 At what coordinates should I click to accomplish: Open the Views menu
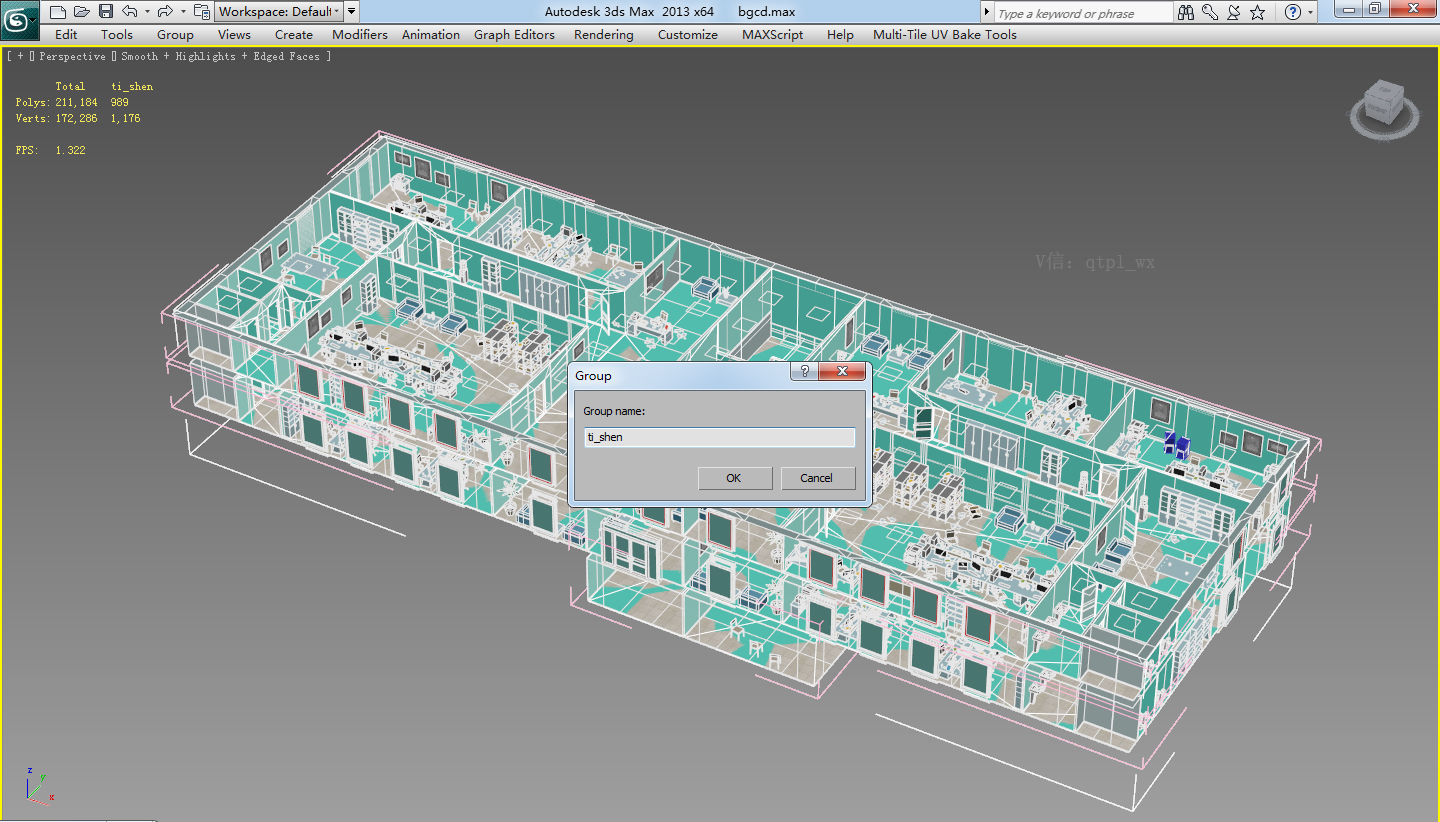(234, 34)
